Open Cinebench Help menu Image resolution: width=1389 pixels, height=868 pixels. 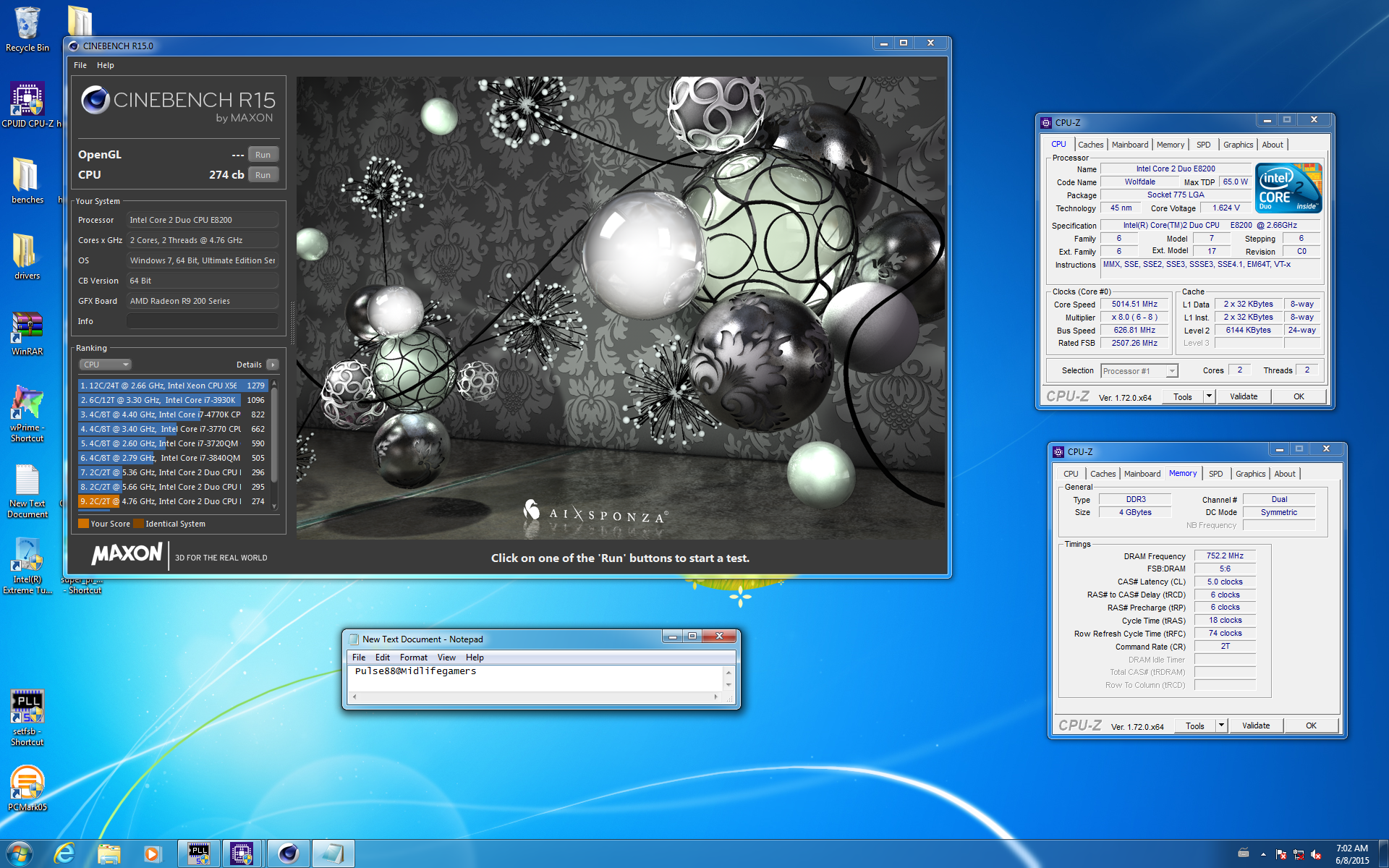coord(106,65)
